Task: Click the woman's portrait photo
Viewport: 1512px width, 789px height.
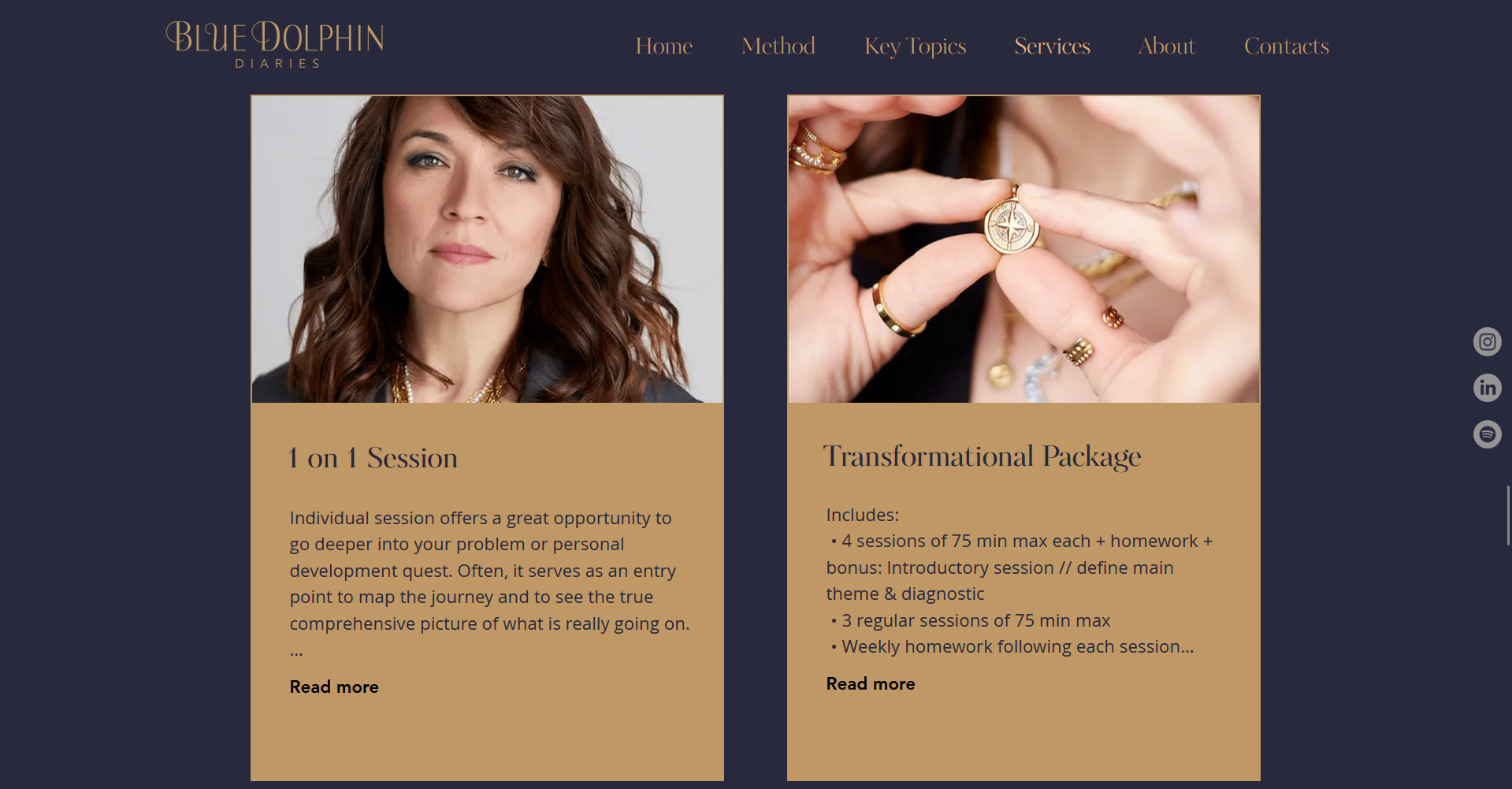Action: point(487,249)
